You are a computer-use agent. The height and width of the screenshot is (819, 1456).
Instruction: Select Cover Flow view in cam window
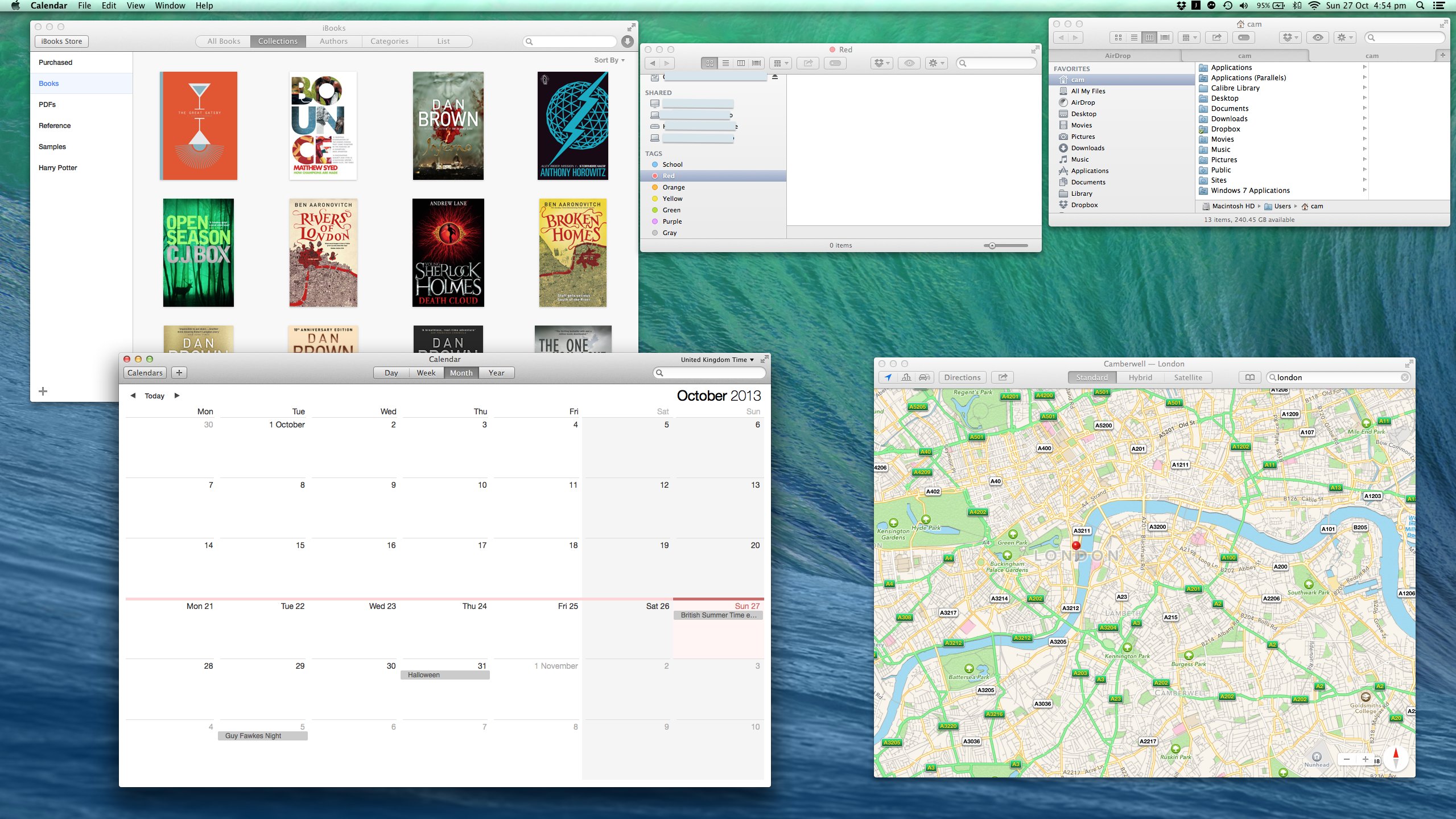1165,38
